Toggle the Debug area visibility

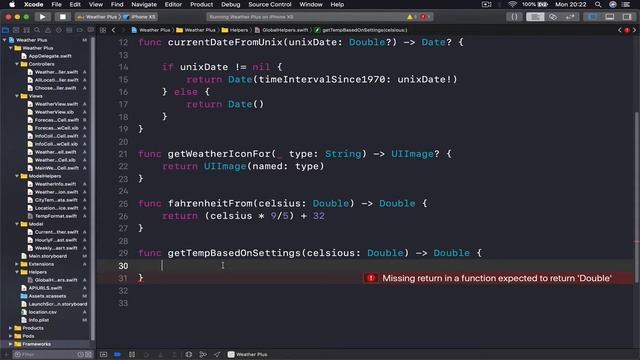(609, 17)
